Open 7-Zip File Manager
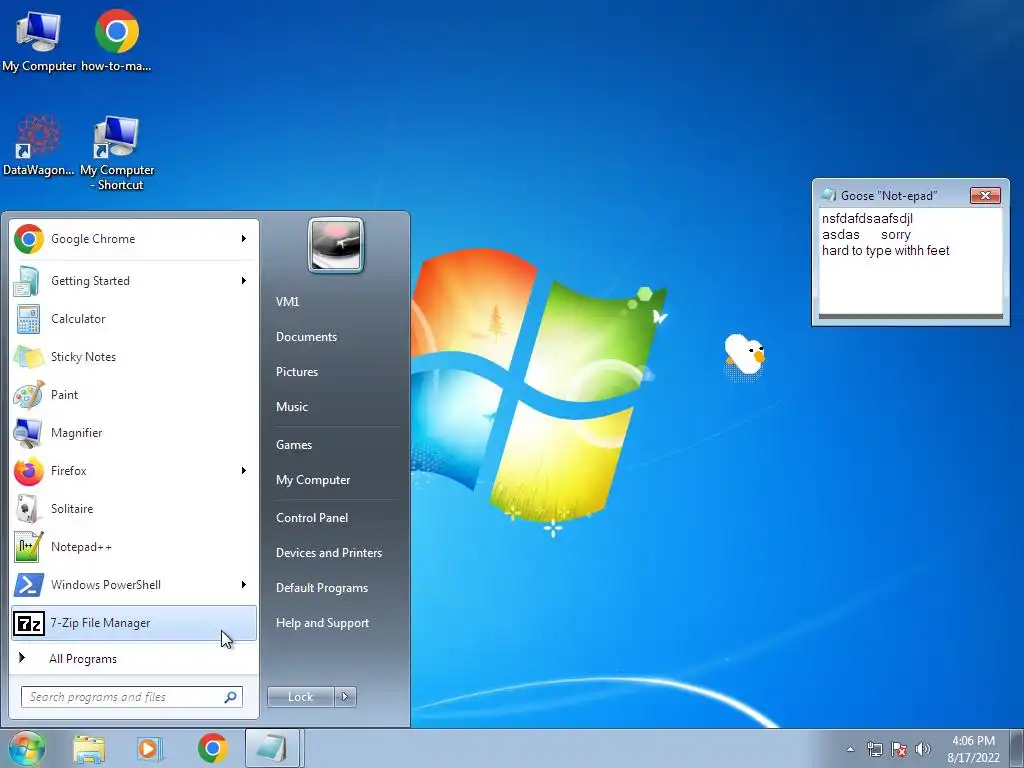The width and height of the screenshot is (1024, 768). 134,623
